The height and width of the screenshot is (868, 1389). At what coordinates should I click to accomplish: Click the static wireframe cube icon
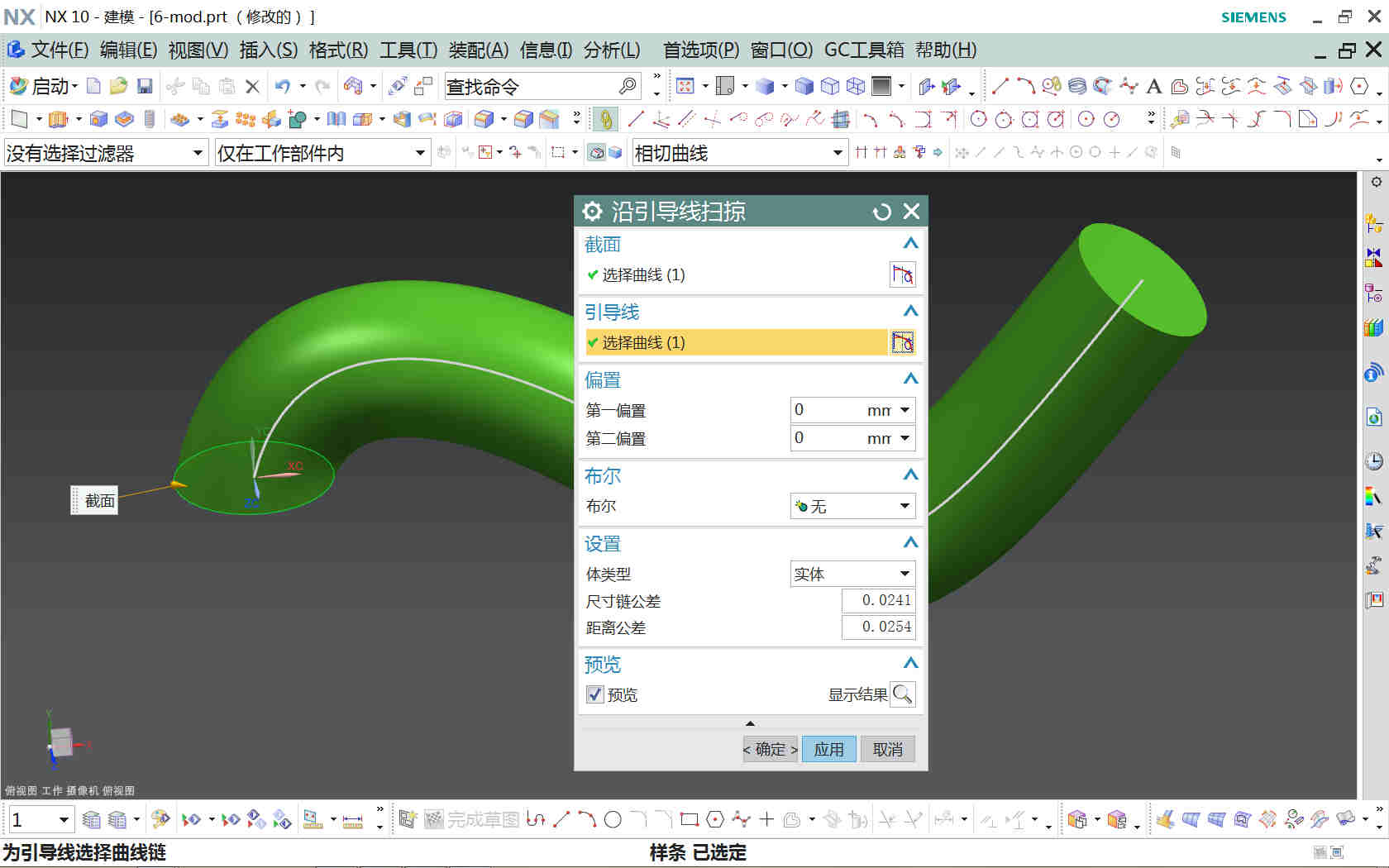tap(856, 86)
